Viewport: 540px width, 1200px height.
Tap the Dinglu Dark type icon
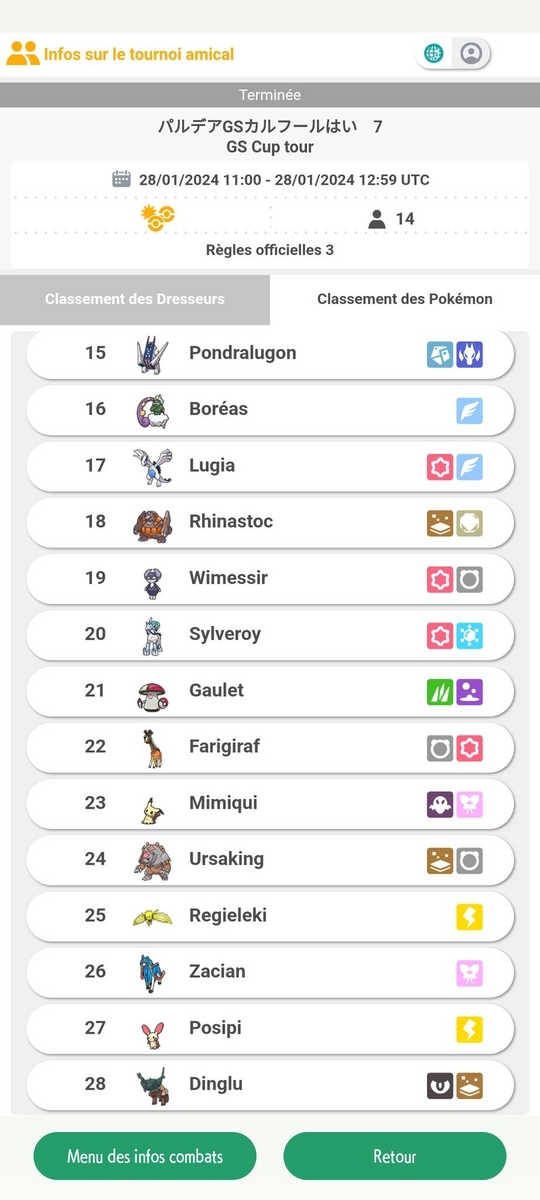click(x=440, y=1085)
